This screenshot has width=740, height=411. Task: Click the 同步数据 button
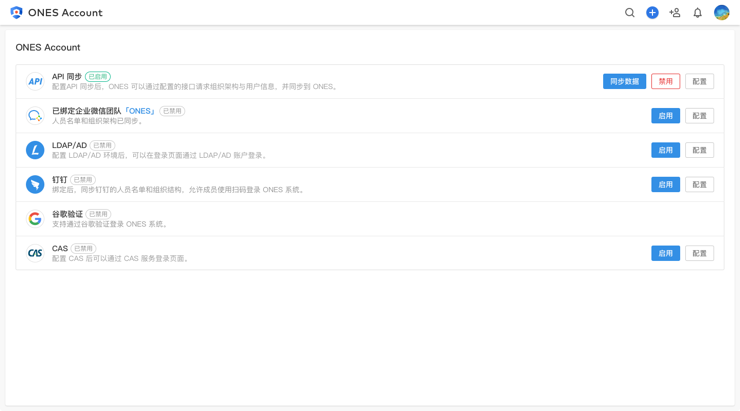tap(624, 81)
